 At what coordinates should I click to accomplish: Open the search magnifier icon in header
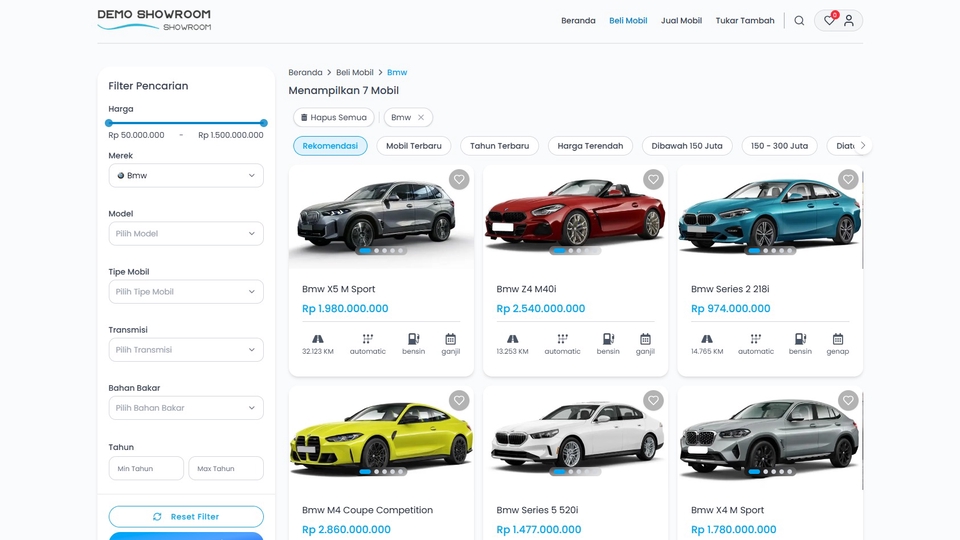click(799, 21)
